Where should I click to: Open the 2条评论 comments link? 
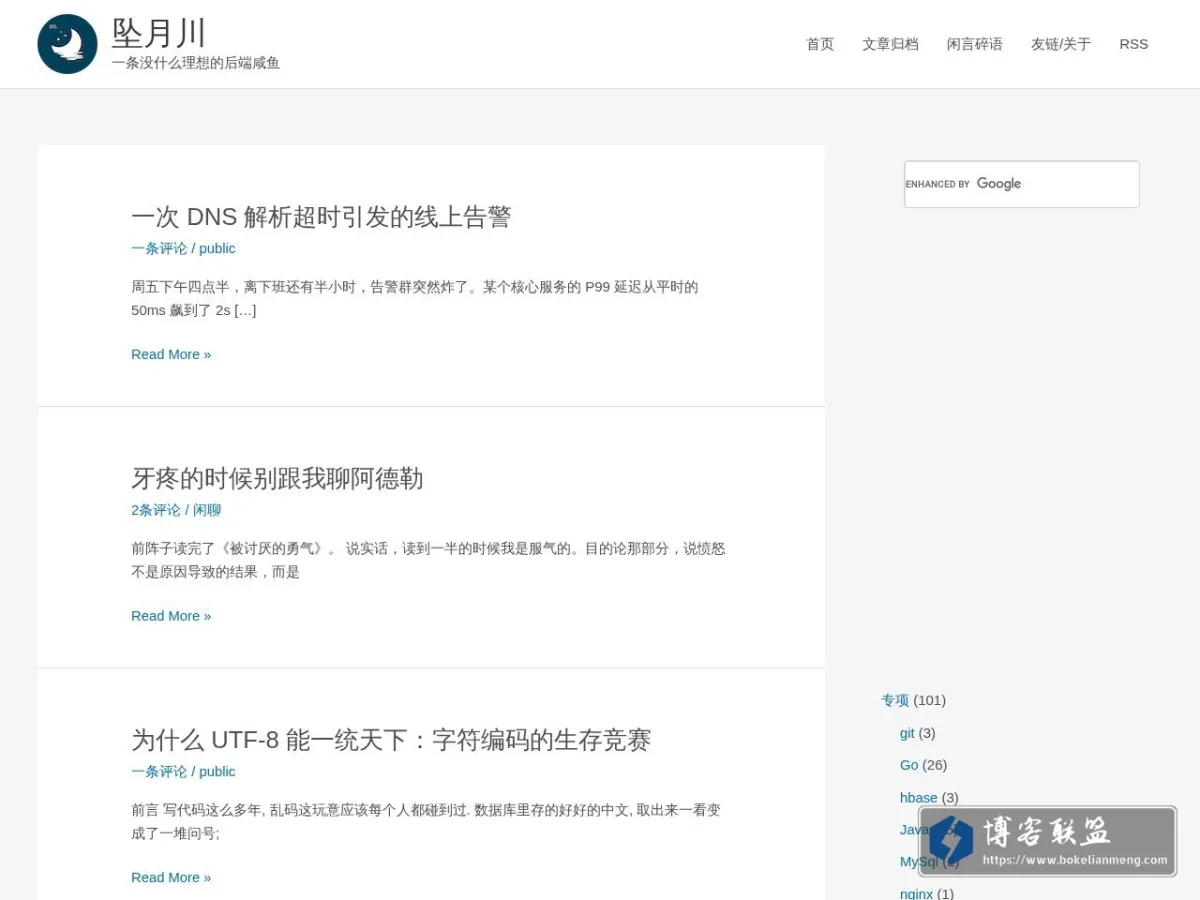[x=156, y=510]
